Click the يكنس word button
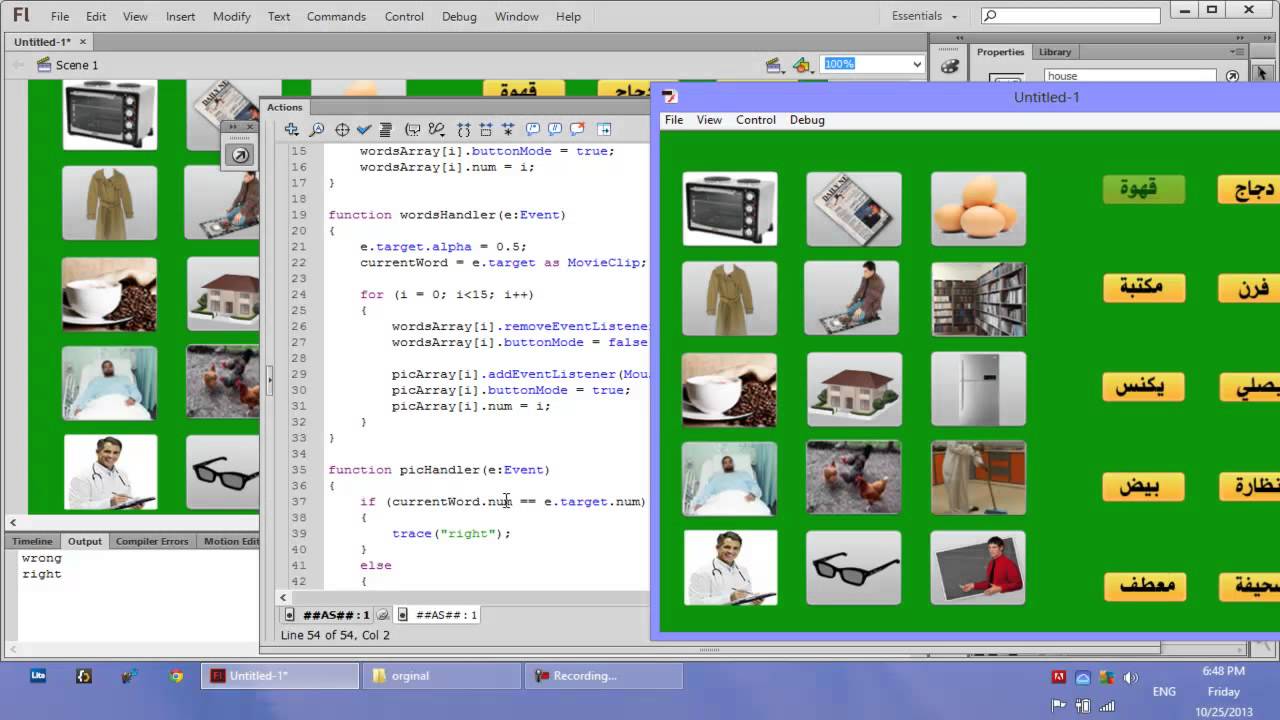1280x720 pixels. pos(1144,387)
